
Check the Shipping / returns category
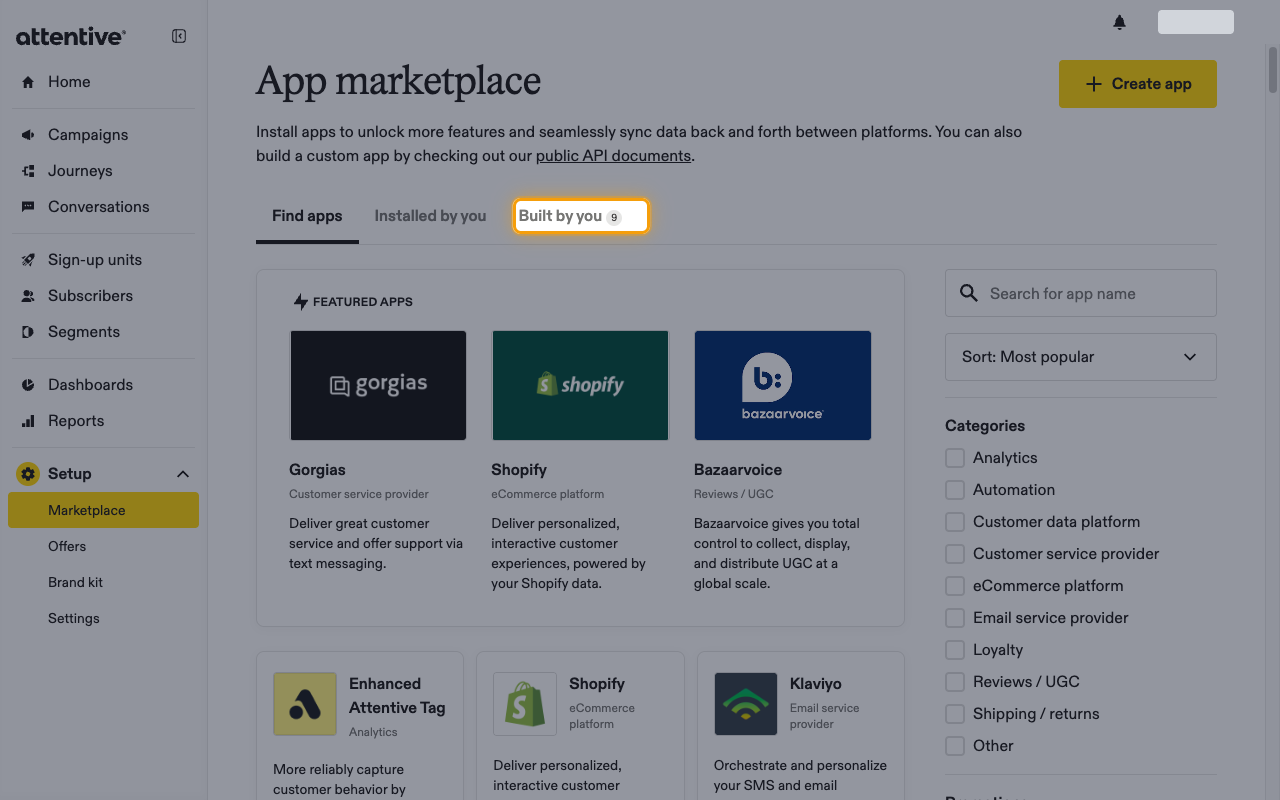[955, 714]
